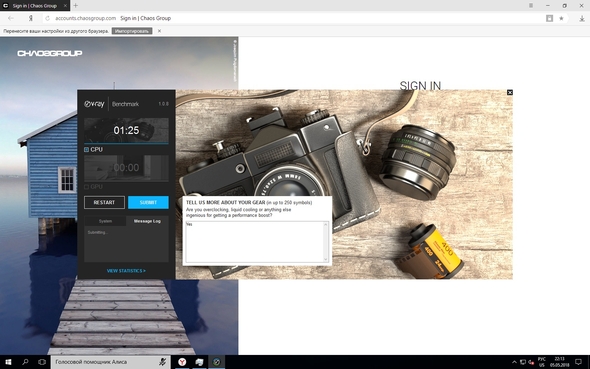Click the Benchmark title text
The width and height of the screenshot is (590, 369).
125,104
